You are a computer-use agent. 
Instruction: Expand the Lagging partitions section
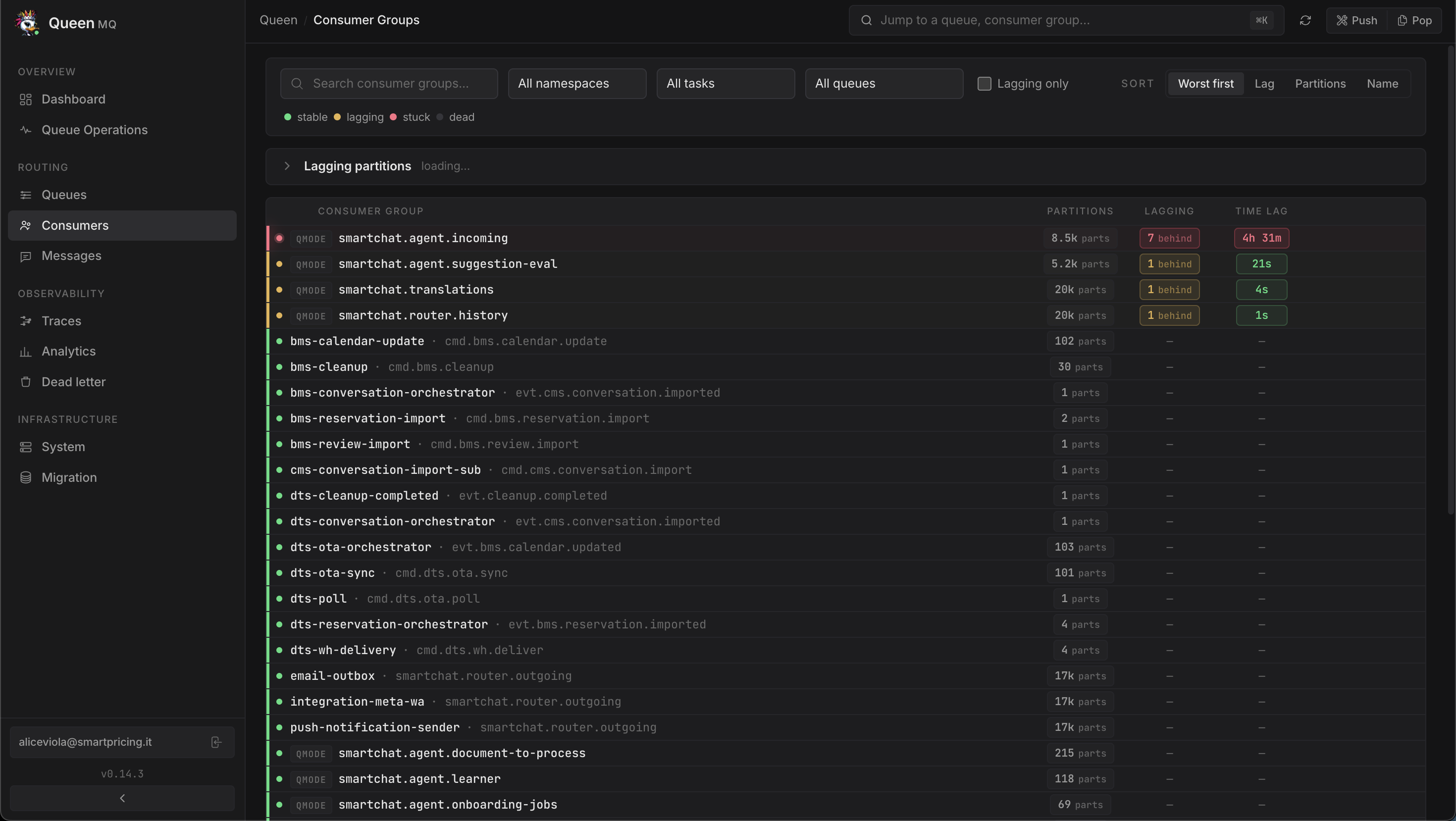(845, 166)
